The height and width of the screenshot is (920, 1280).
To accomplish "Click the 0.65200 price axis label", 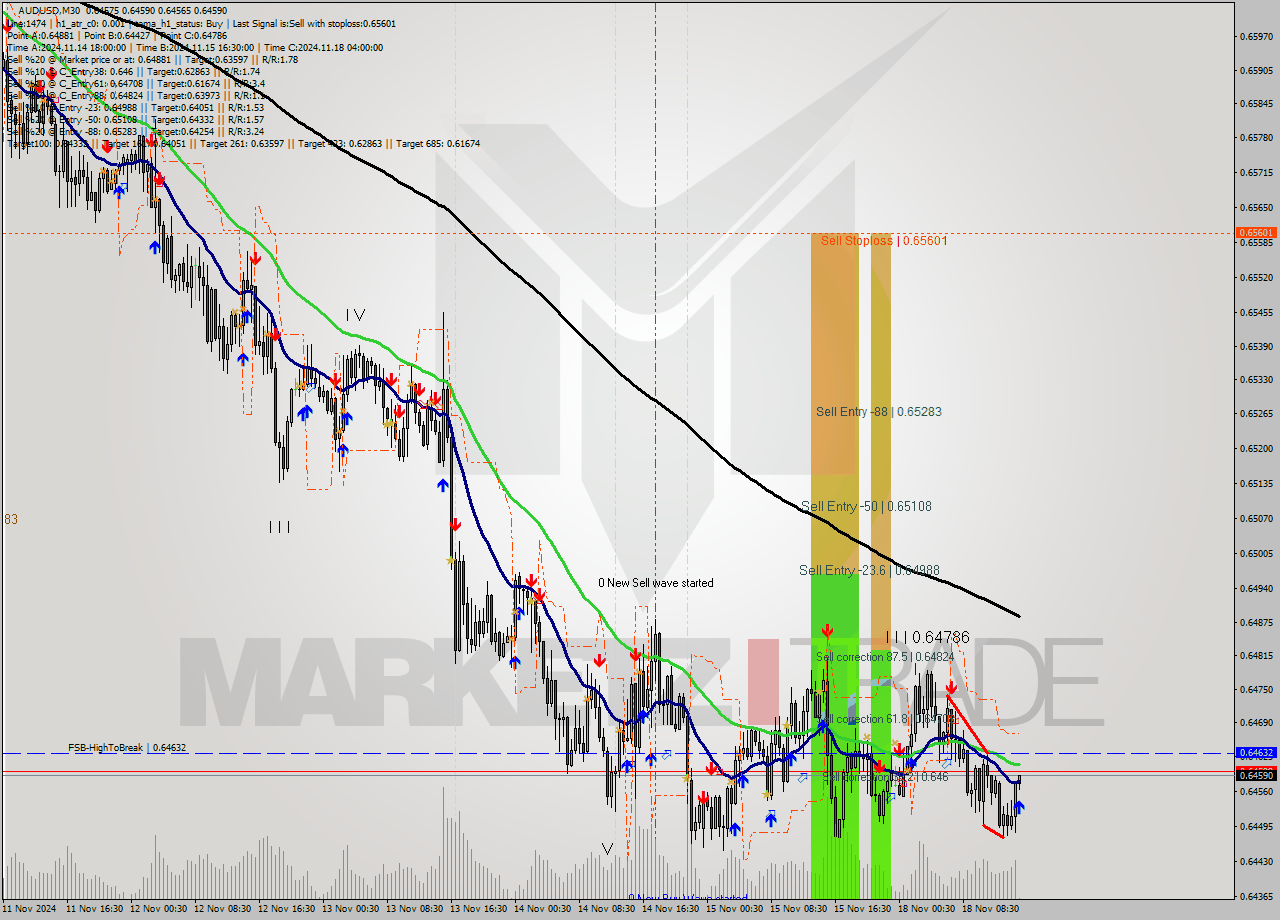I will 1256,448.
